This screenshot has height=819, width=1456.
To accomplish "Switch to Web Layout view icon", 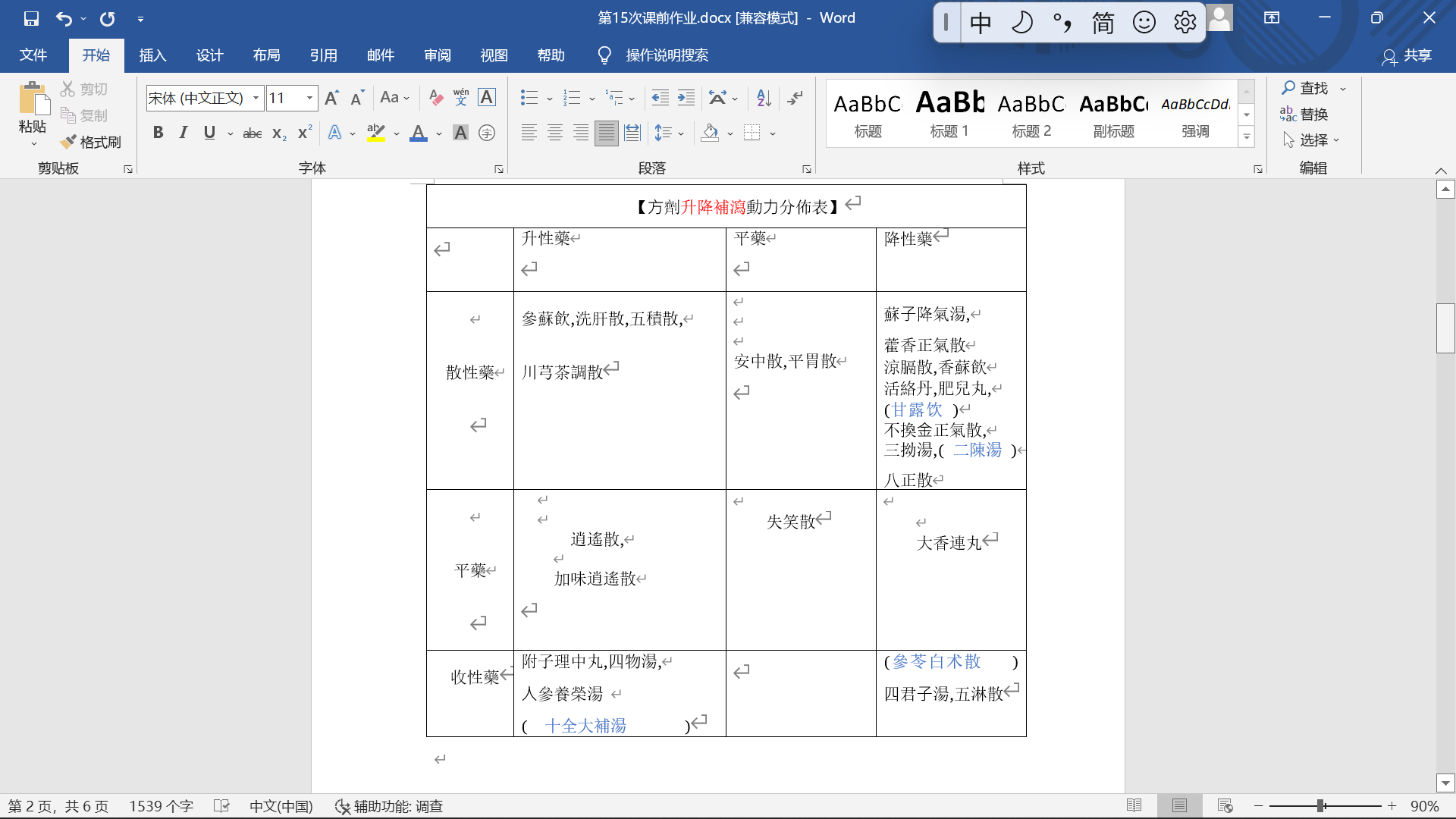I will 1225,806.
